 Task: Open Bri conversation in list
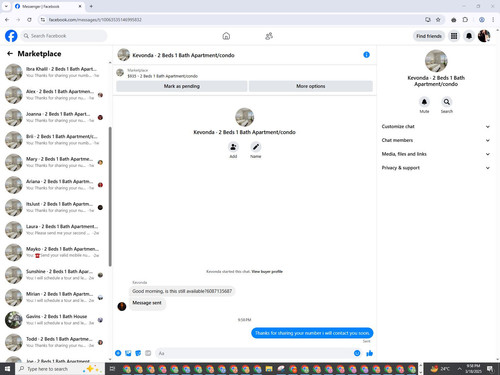[x=55, y=140]
